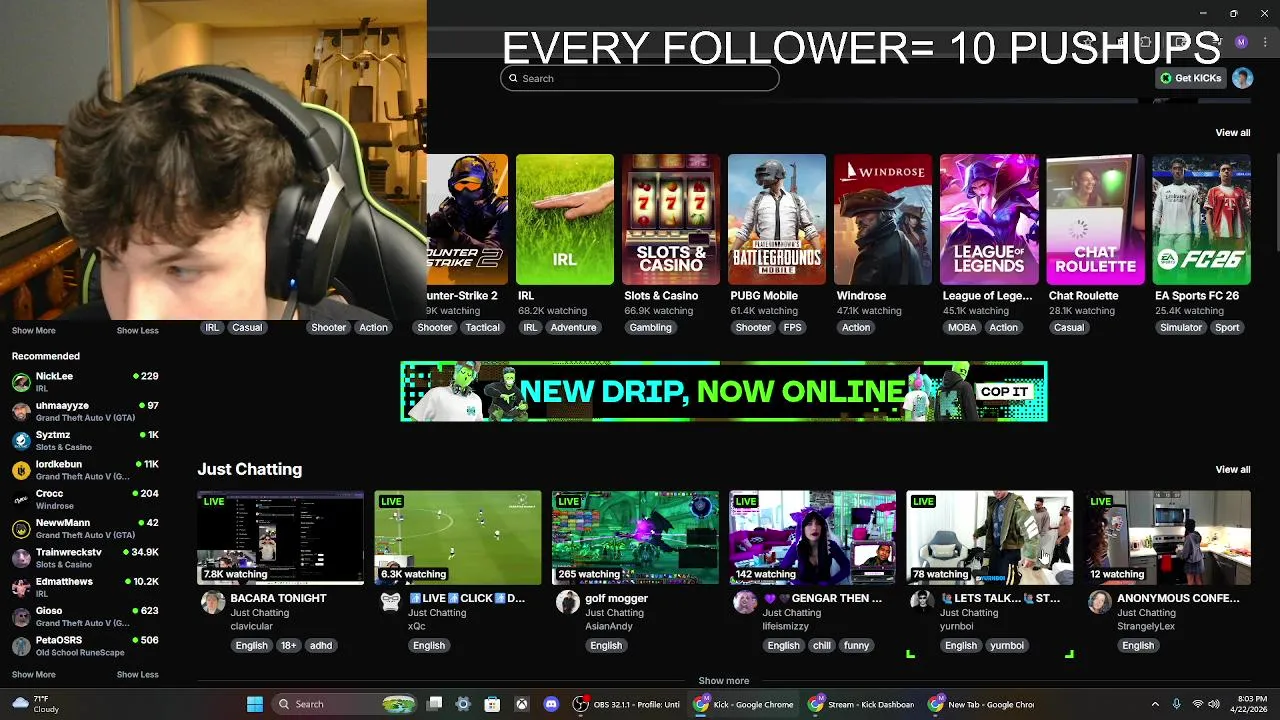Open Discord from the taskbar
Image resolution: width=1280 pixels, height=720 pixels.
[551, 704]
